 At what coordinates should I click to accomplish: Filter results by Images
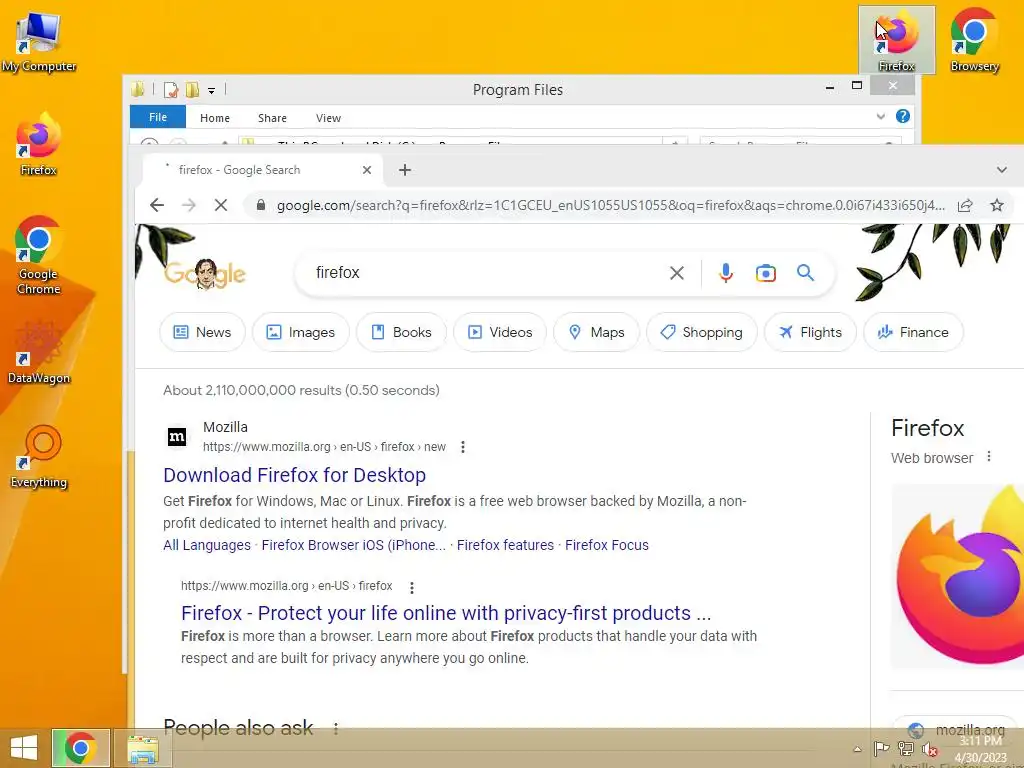coord(301,332)
